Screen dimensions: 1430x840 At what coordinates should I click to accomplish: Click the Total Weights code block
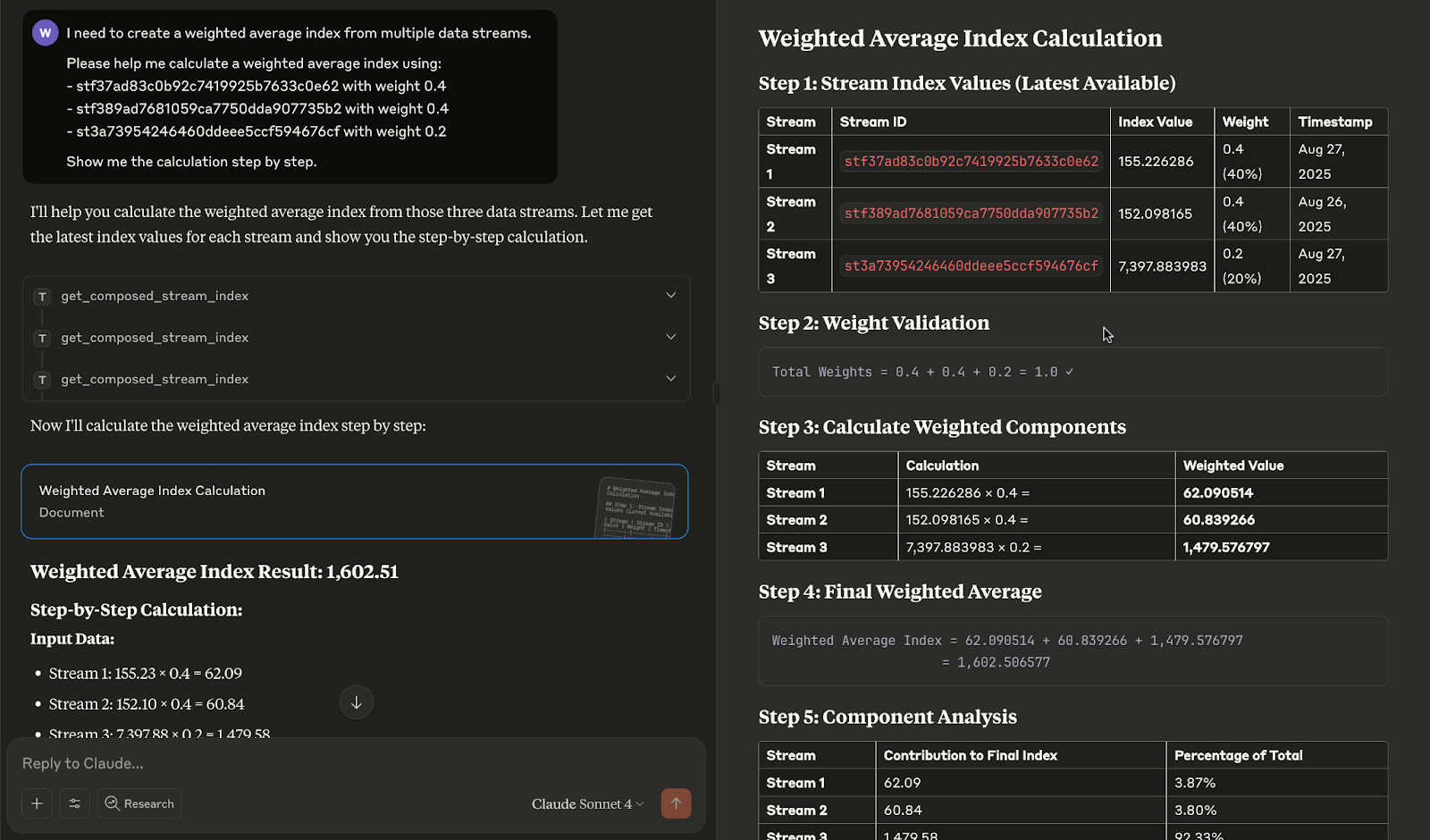point(1072,372)
